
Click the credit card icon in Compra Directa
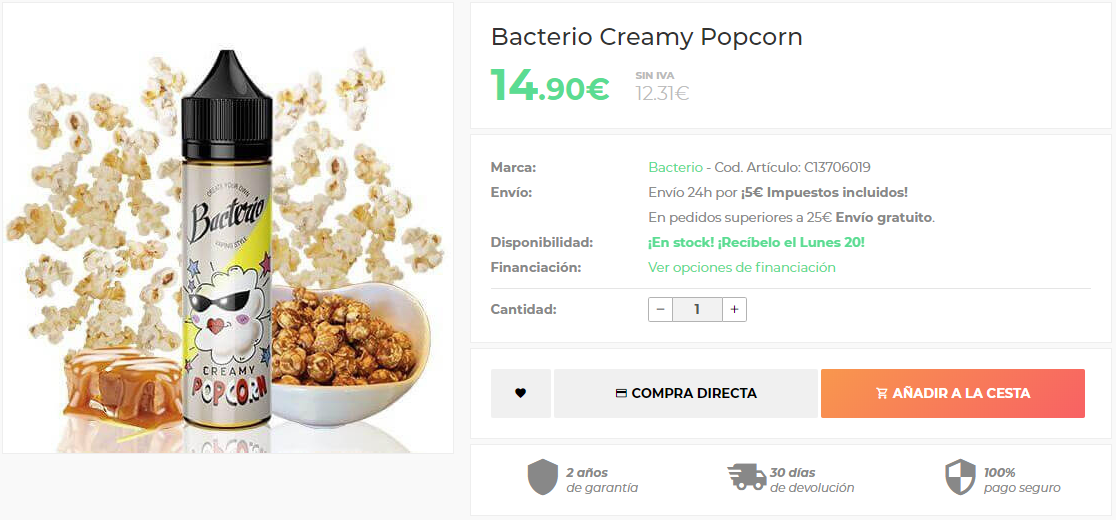point(621,393)
